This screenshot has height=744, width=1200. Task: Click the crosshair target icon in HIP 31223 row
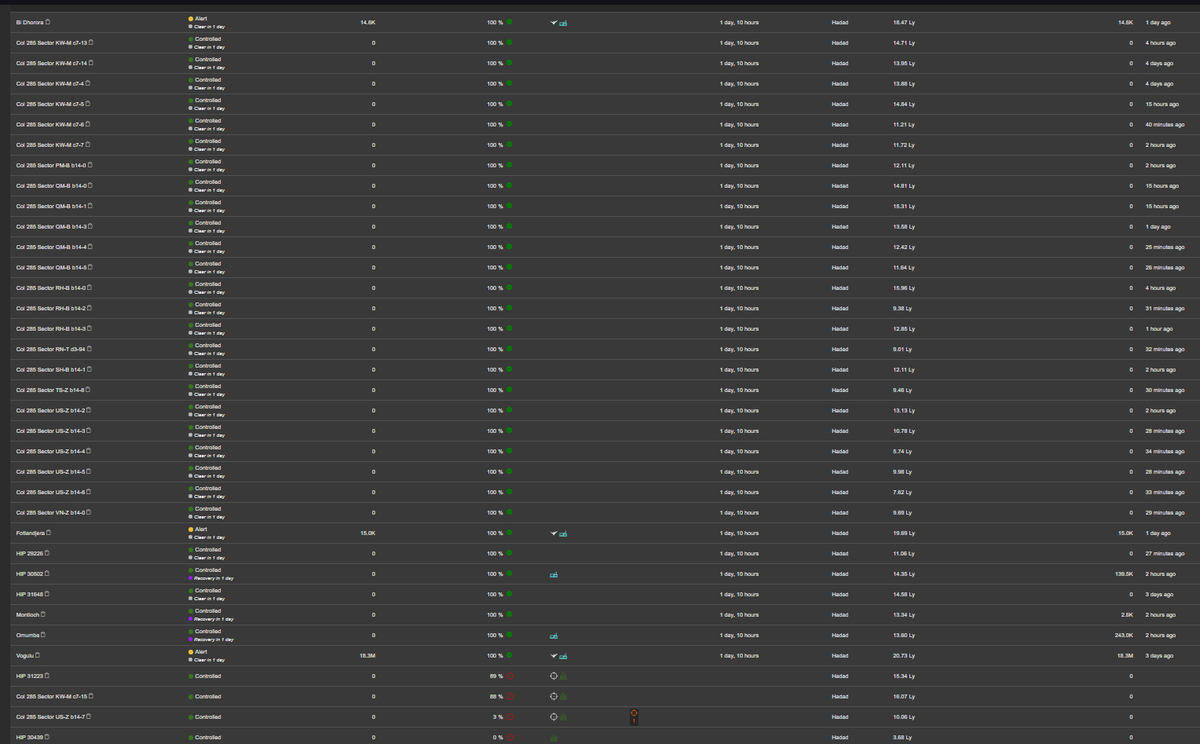[553, 676]
